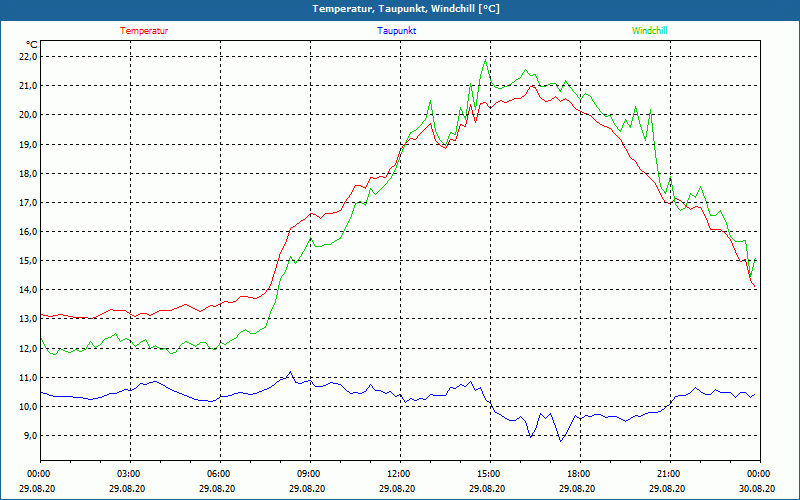Viewport: 800px width, 500px height.
Task: Click the 18:00 time axis label
Action: point(580,474)
